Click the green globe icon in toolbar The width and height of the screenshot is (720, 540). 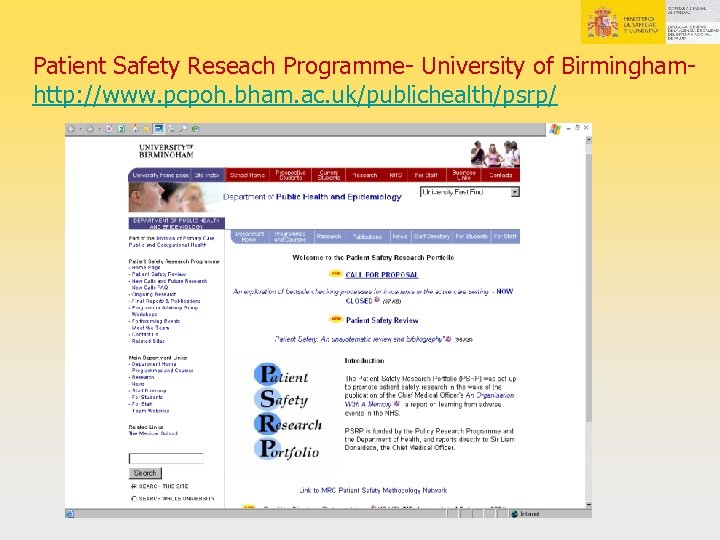(x=195, y=129)
